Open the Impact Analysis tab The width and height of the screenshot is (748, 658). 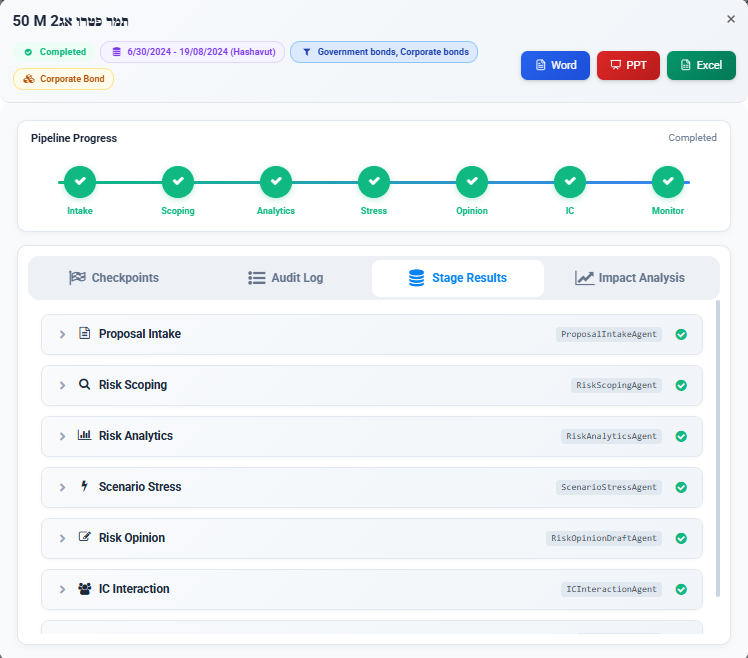click(x=630, y=278)
